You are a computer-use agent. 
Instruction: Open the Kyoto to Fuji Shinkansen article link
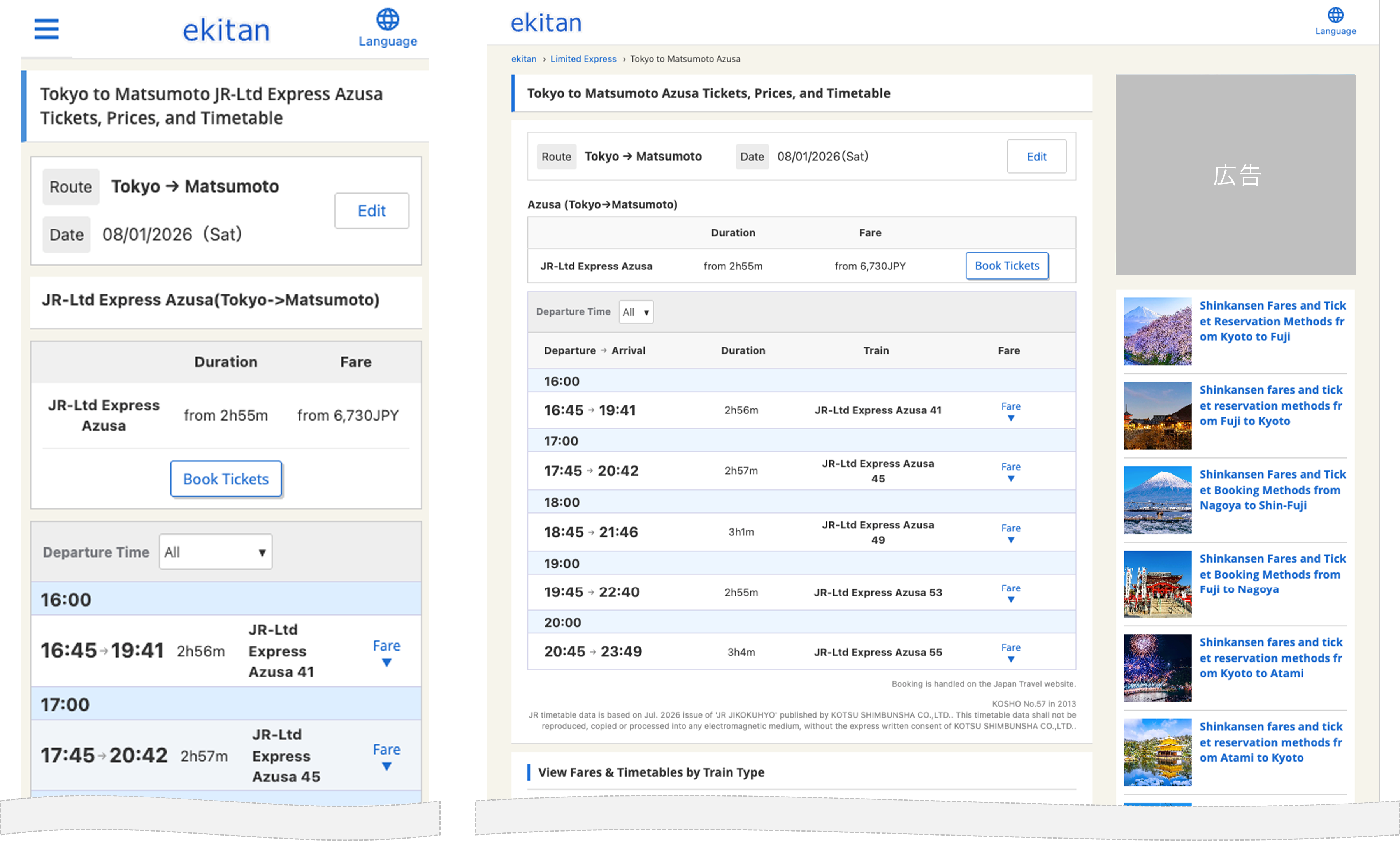point(1273,321)
